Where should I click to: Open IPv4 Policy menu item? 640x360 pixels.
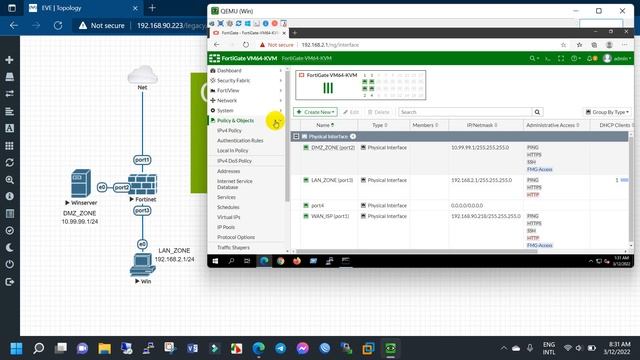(x=229, y=131)
